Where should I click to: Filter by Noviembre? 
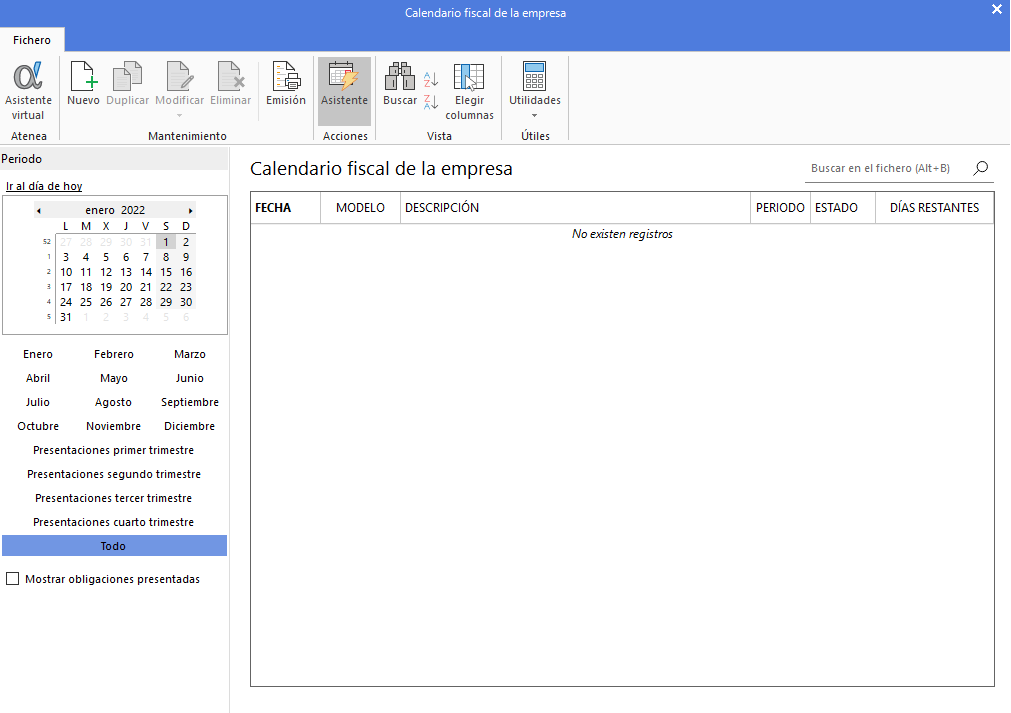point(113,426)
